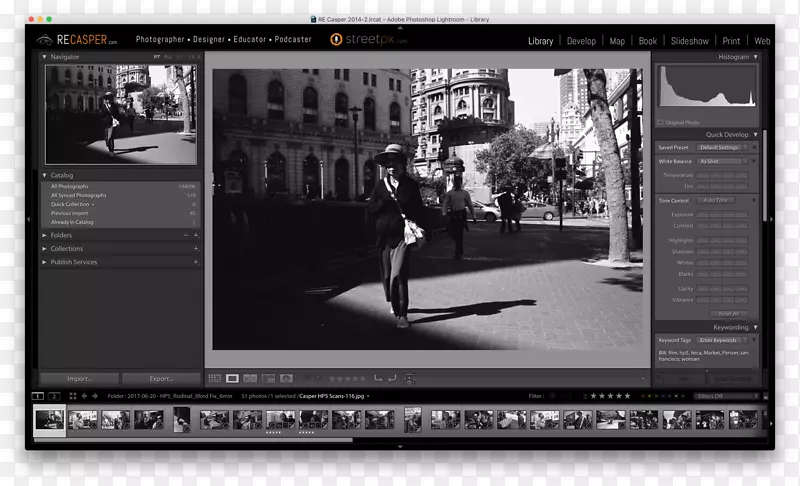800x486 pixels.
Task: Remove folder with Folders minus icon
Action: pos(186,235)
